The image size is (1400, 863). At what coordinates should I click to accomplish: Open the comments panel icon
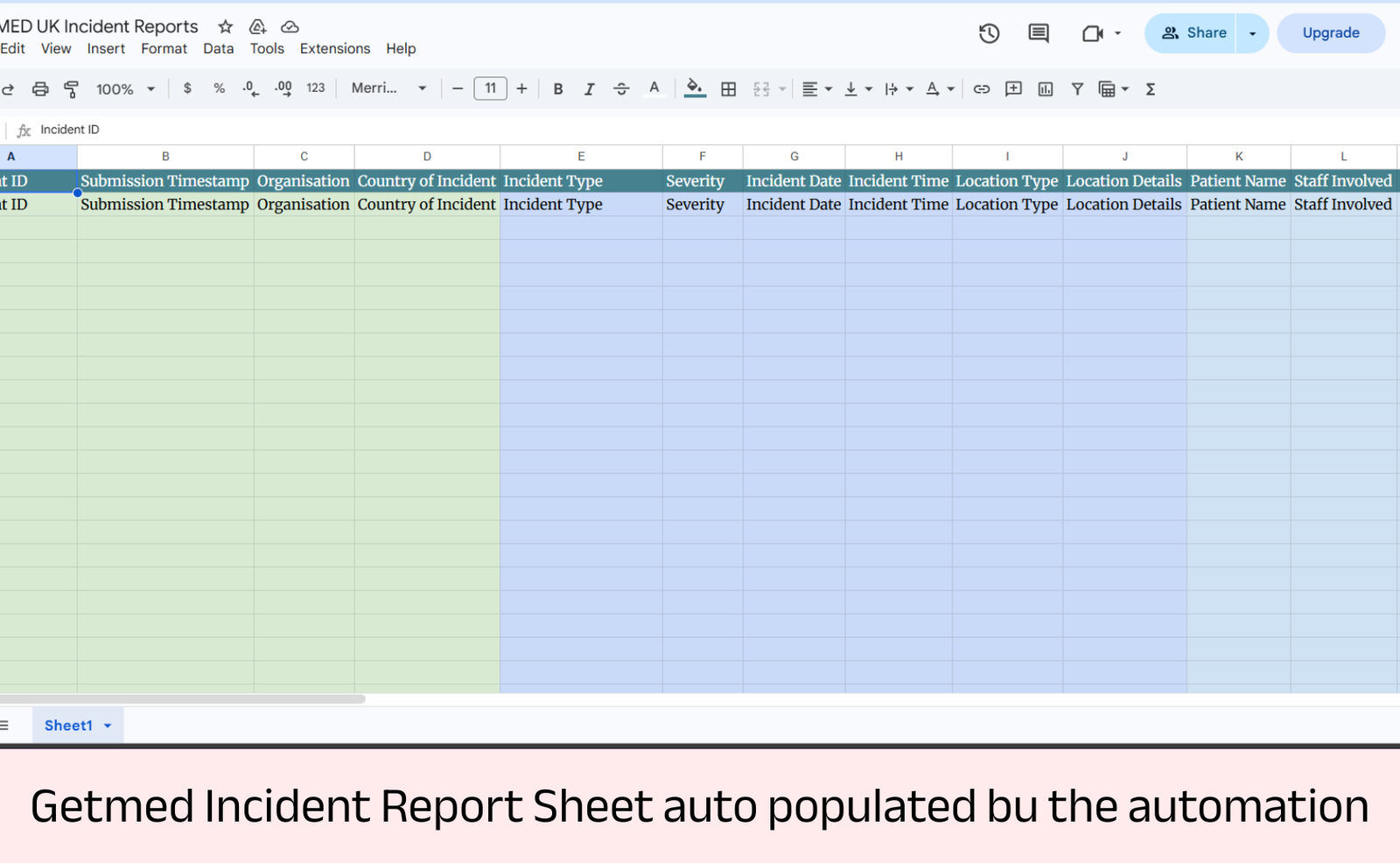1039,33
